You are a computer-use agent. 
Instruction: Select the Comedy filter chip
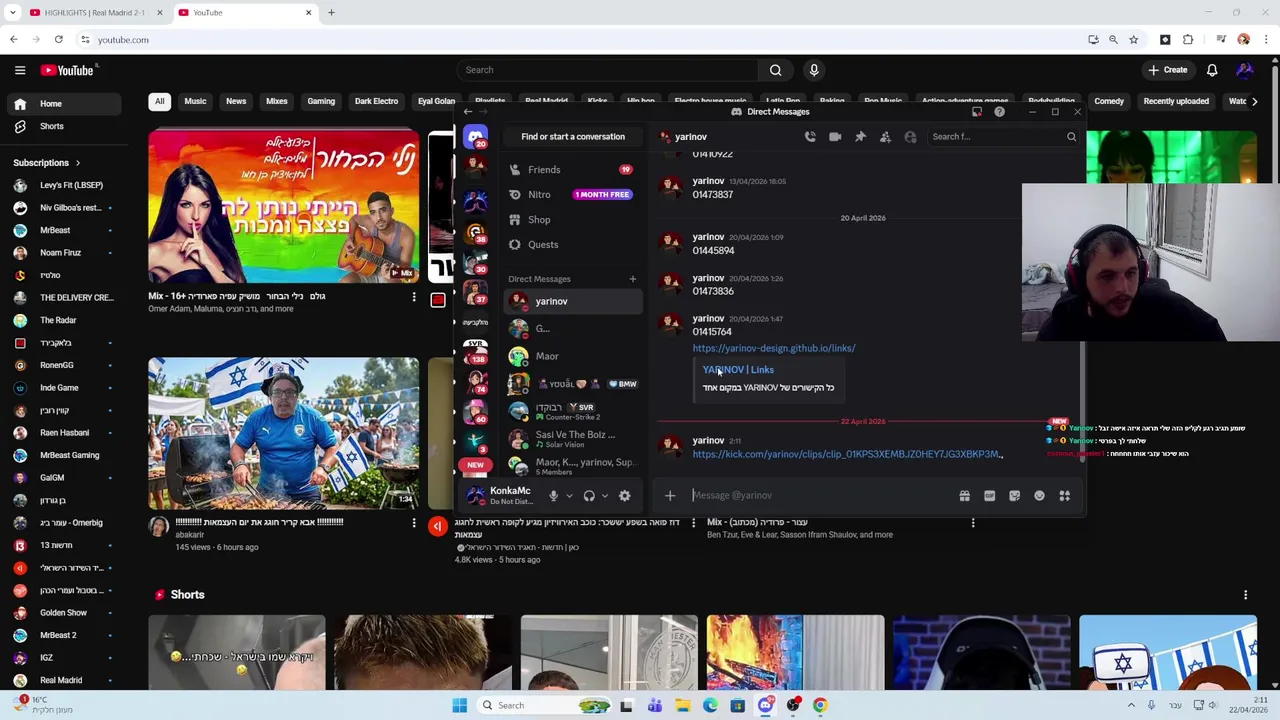coord(1109,101)
